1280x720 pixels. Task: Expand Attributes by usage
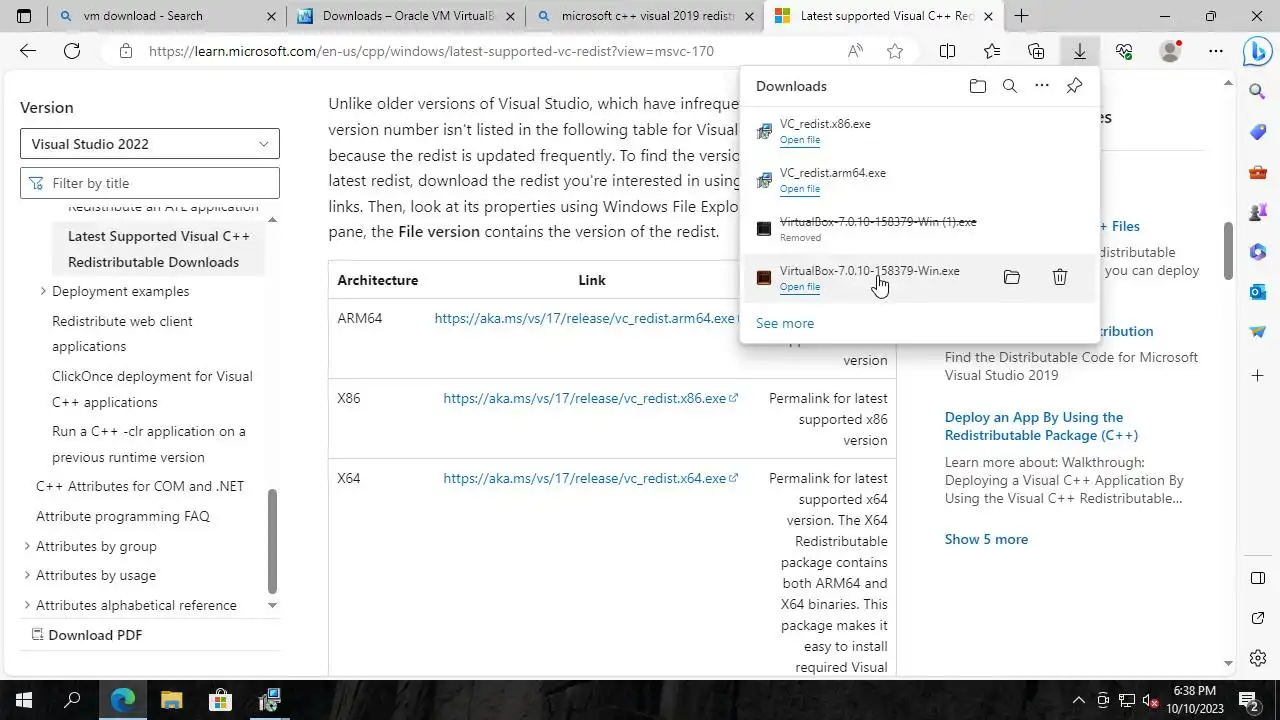click(27, 575)
